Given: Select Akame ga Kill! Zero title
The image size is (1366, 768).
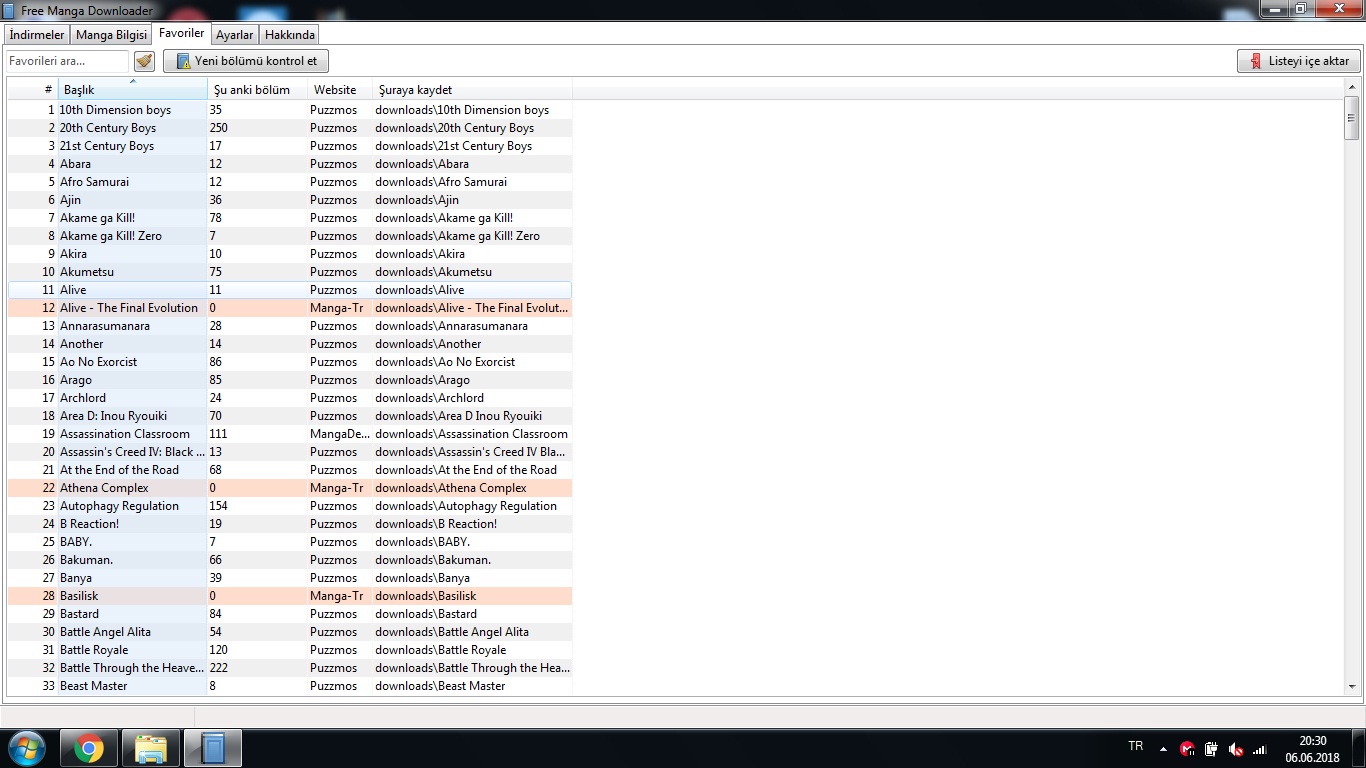Looking at the screenshot, I should pos(111,236).
